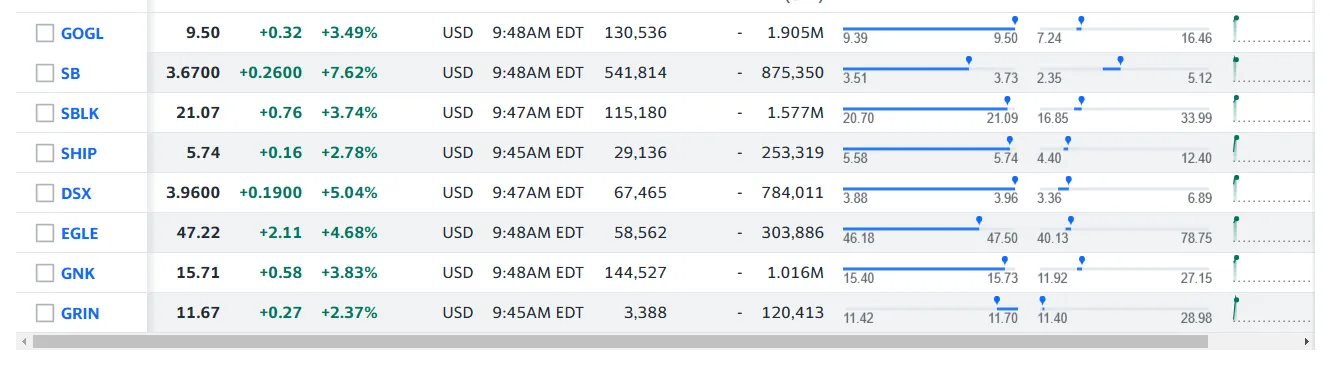
Task: Click the SB 52-week range marker
Action: click(1120, 61)
